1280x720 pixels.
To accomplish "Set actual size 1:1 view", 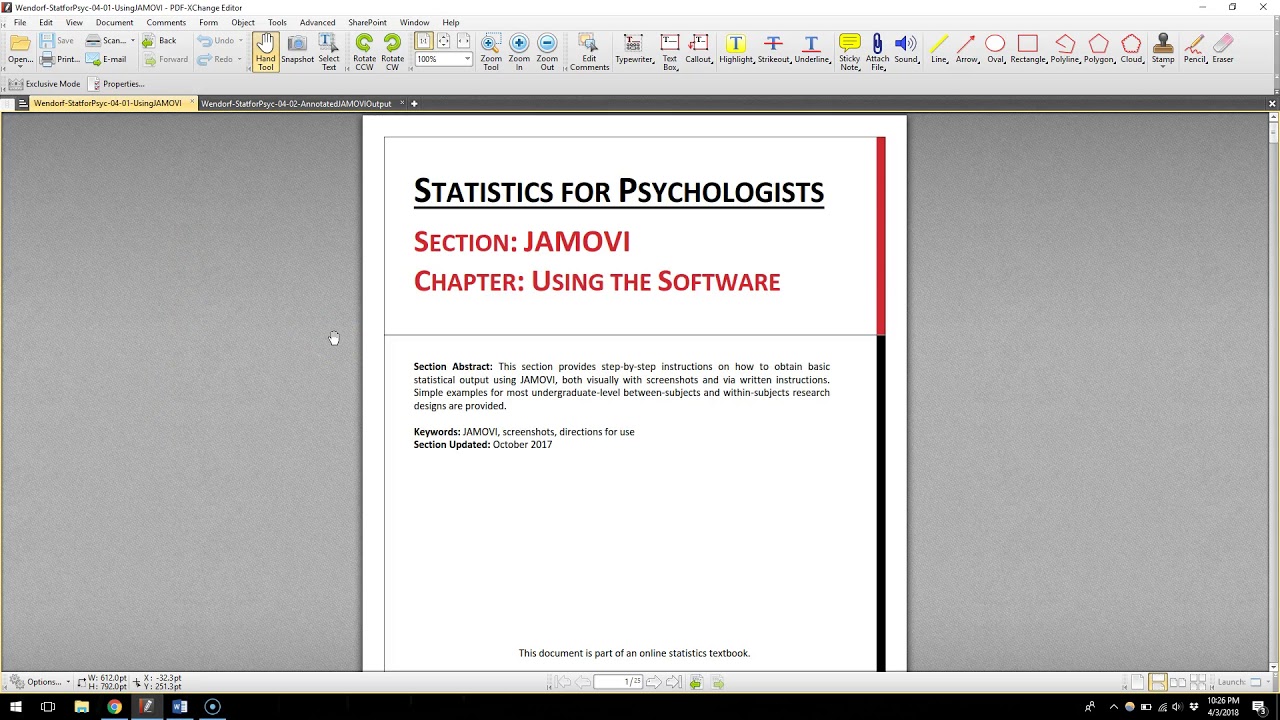I will [424, 41].
